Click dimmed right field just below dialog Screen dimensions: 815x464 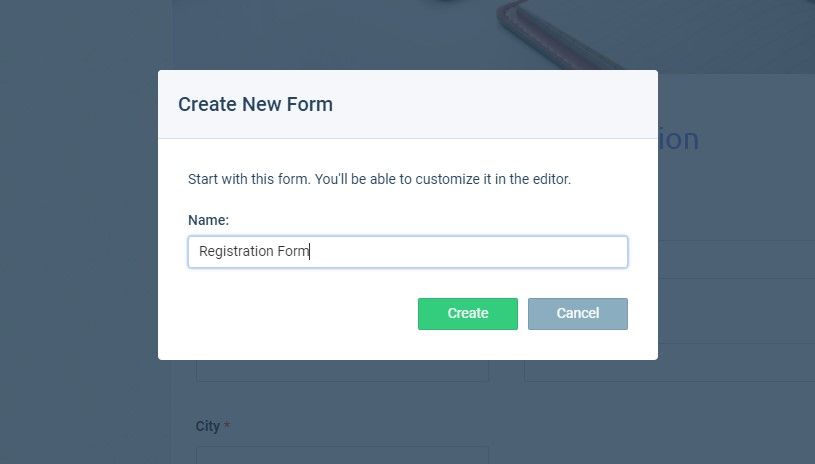pos(669,370)
